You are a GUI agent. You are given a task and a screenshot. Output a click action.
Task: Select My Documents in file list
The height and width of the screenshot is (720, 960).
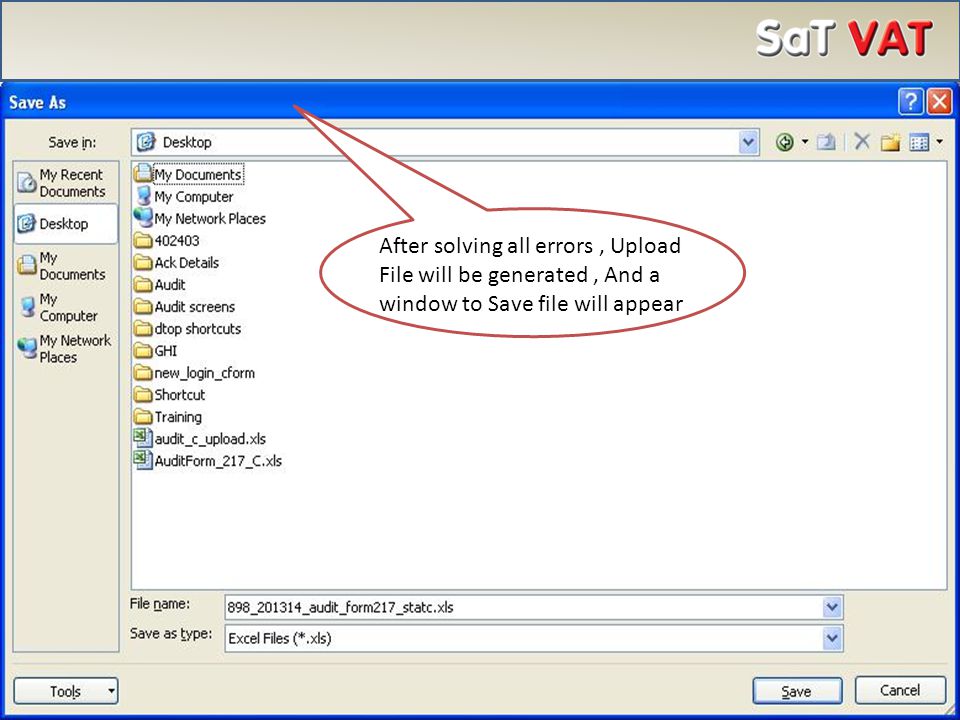[189, 174]
